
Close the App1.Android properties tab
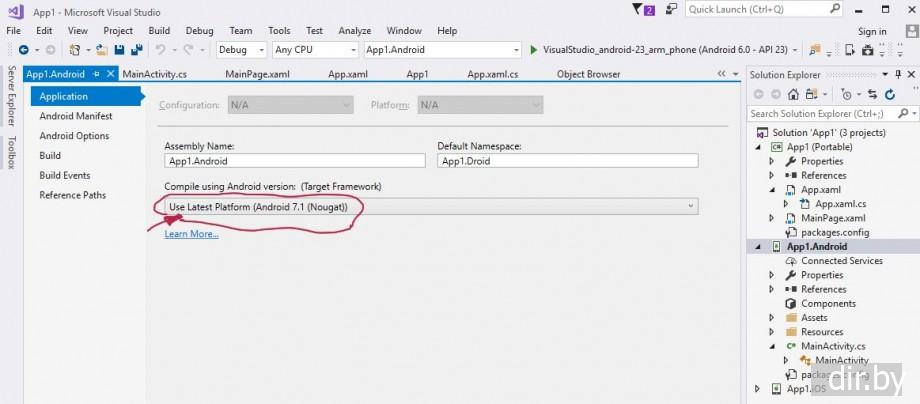click(109, 74)
